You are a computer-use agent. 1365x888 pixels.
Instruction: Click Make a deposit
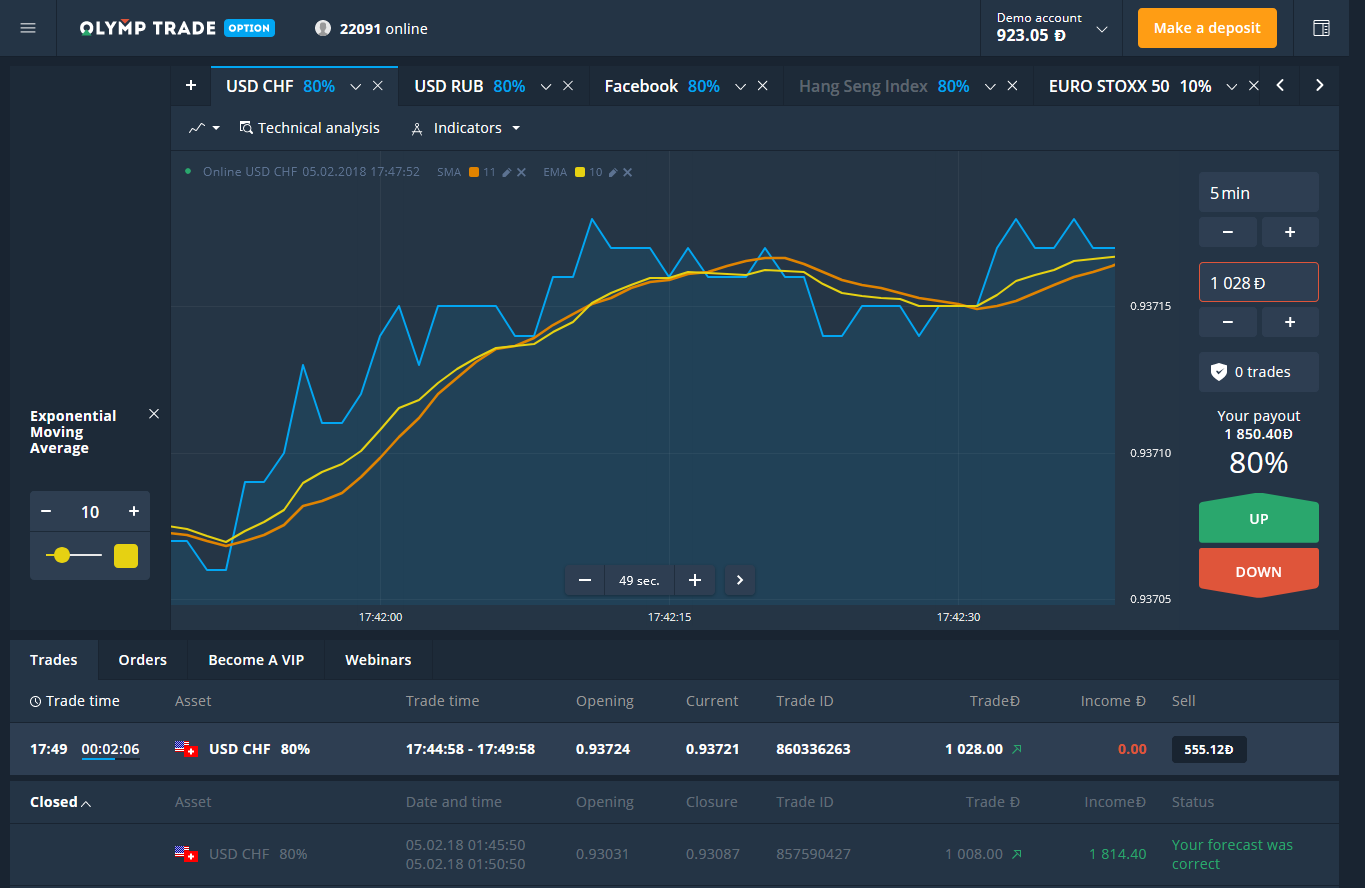click(1207, 28)
